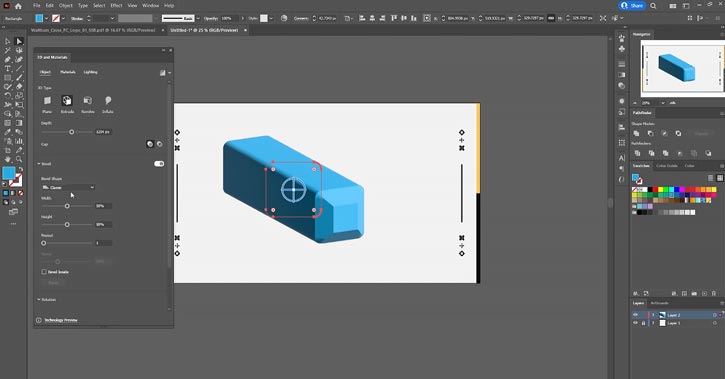This screenshot has width=725, height=379.
Task: Enable the Bevel Inside checkbox
Action: pos(44,272)
